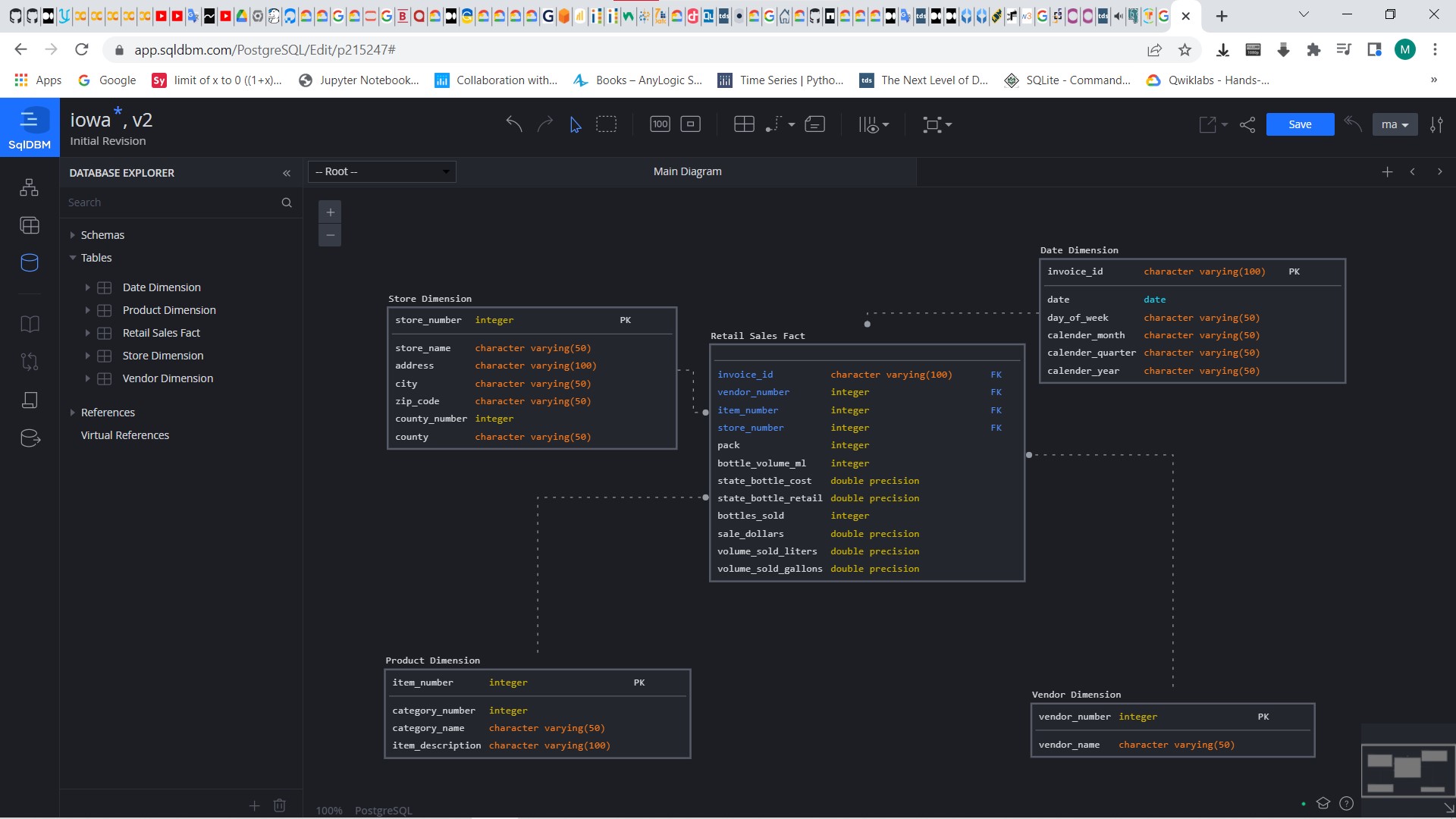Open the Root diagram selector dropdown
The height and width of the screenshot is (819, 1456).
coord(381,171)
